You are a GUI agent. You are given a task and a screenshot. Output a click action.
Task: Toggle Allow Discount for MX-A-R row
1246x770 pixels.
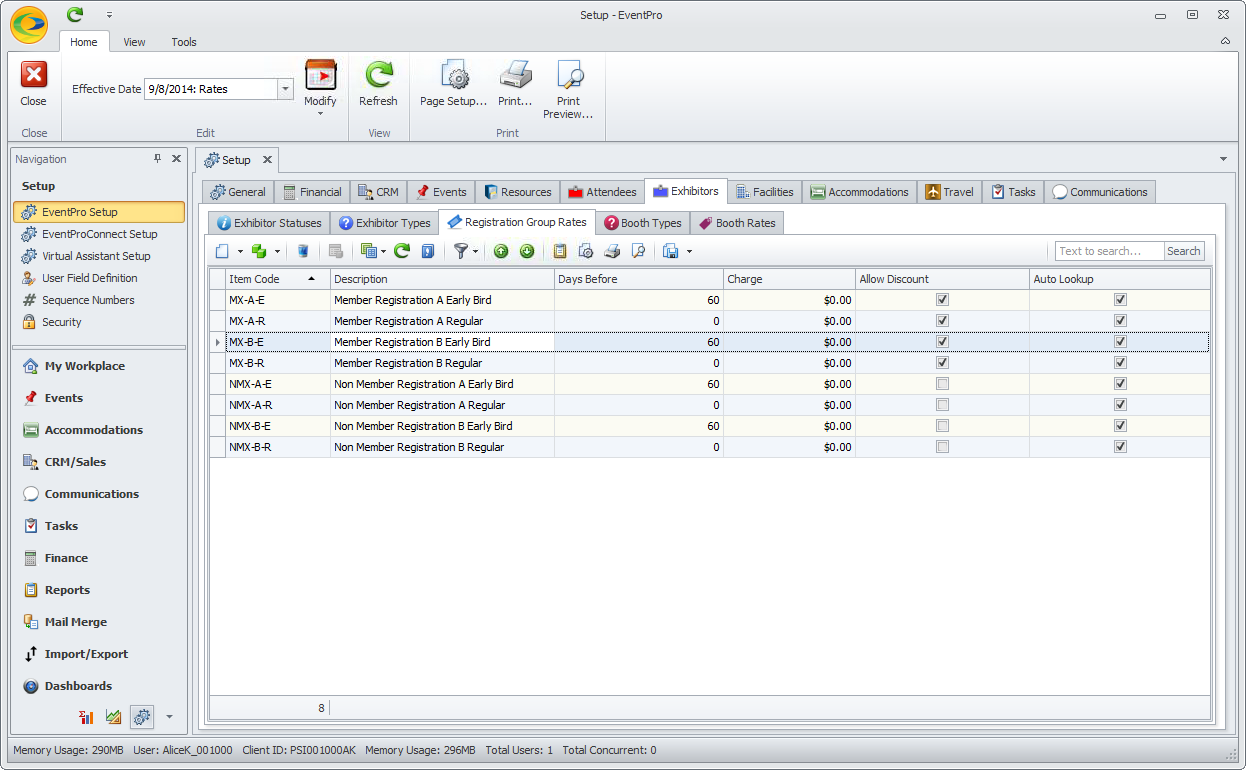[942, 321]
